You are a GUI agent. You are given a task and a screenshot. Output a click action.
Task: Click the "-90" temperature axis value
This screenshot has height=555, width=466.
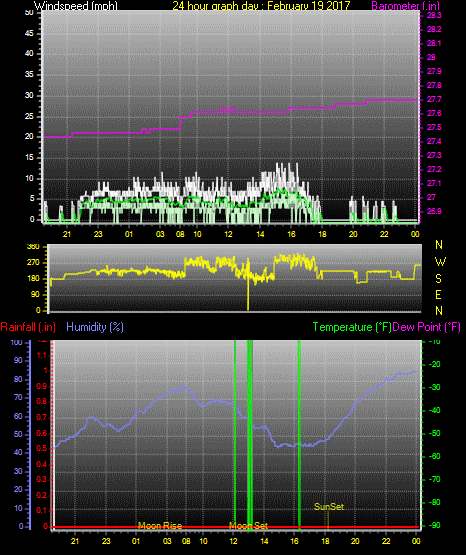[435, 525]
